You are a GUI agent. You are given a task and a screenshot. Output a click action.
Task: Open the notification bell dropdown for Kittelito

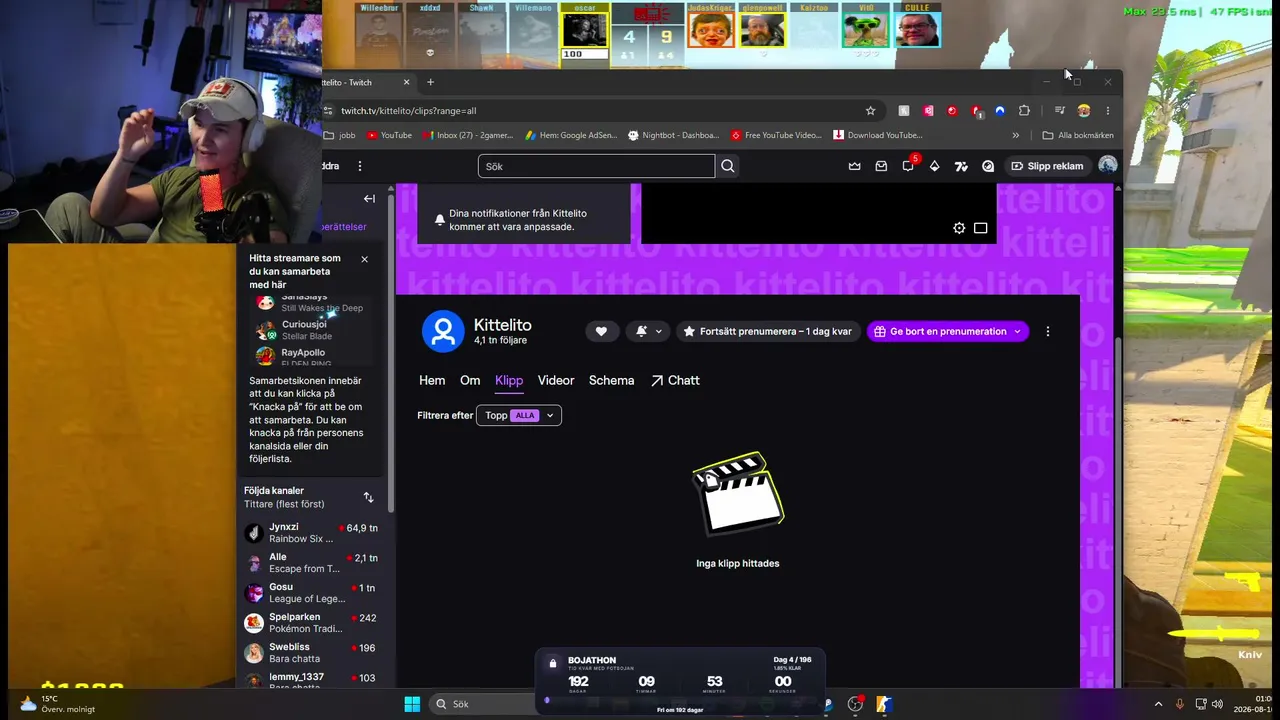point(648,331)
